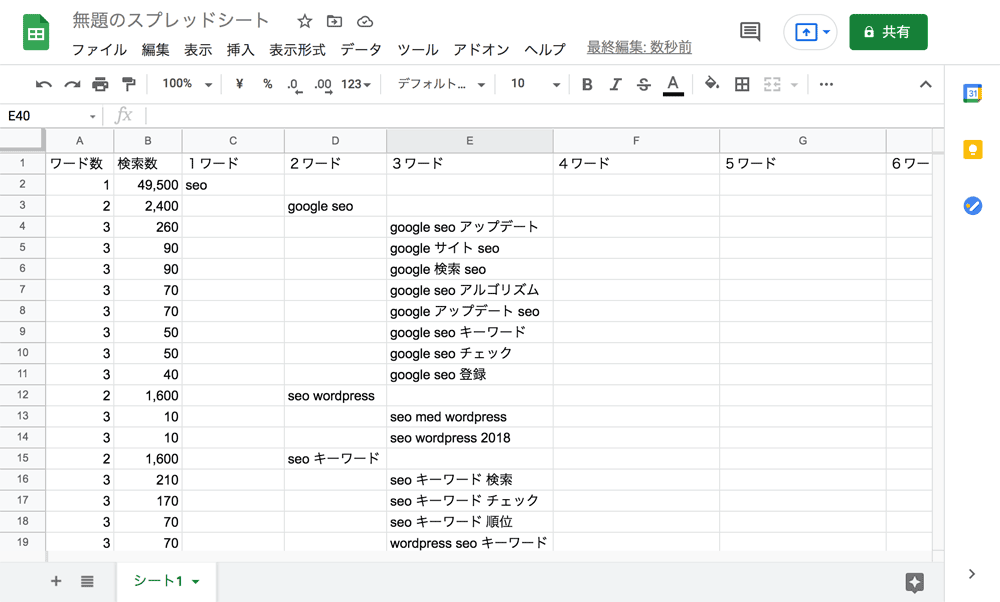Select the paint format roller icon
The height and width of the screenshot is (602, 1000).
[128, 84]
